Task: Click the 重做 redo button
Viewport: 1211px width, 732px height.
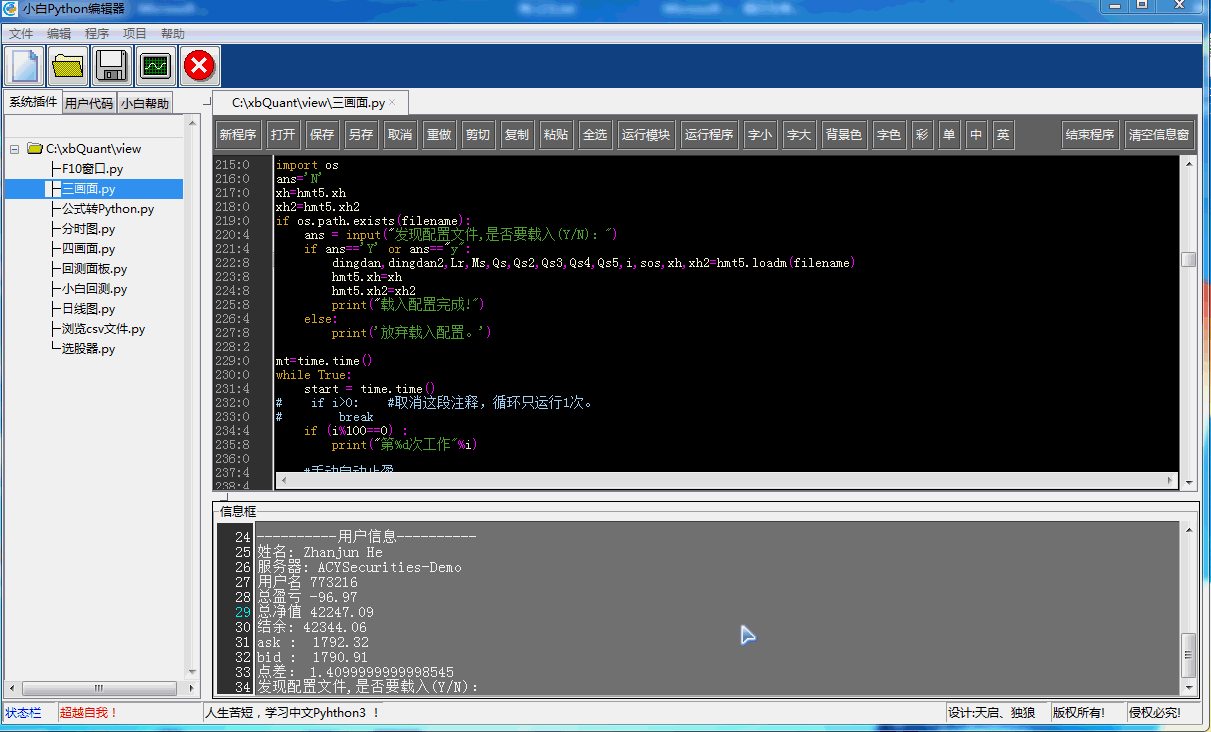Action: [439, 135]
